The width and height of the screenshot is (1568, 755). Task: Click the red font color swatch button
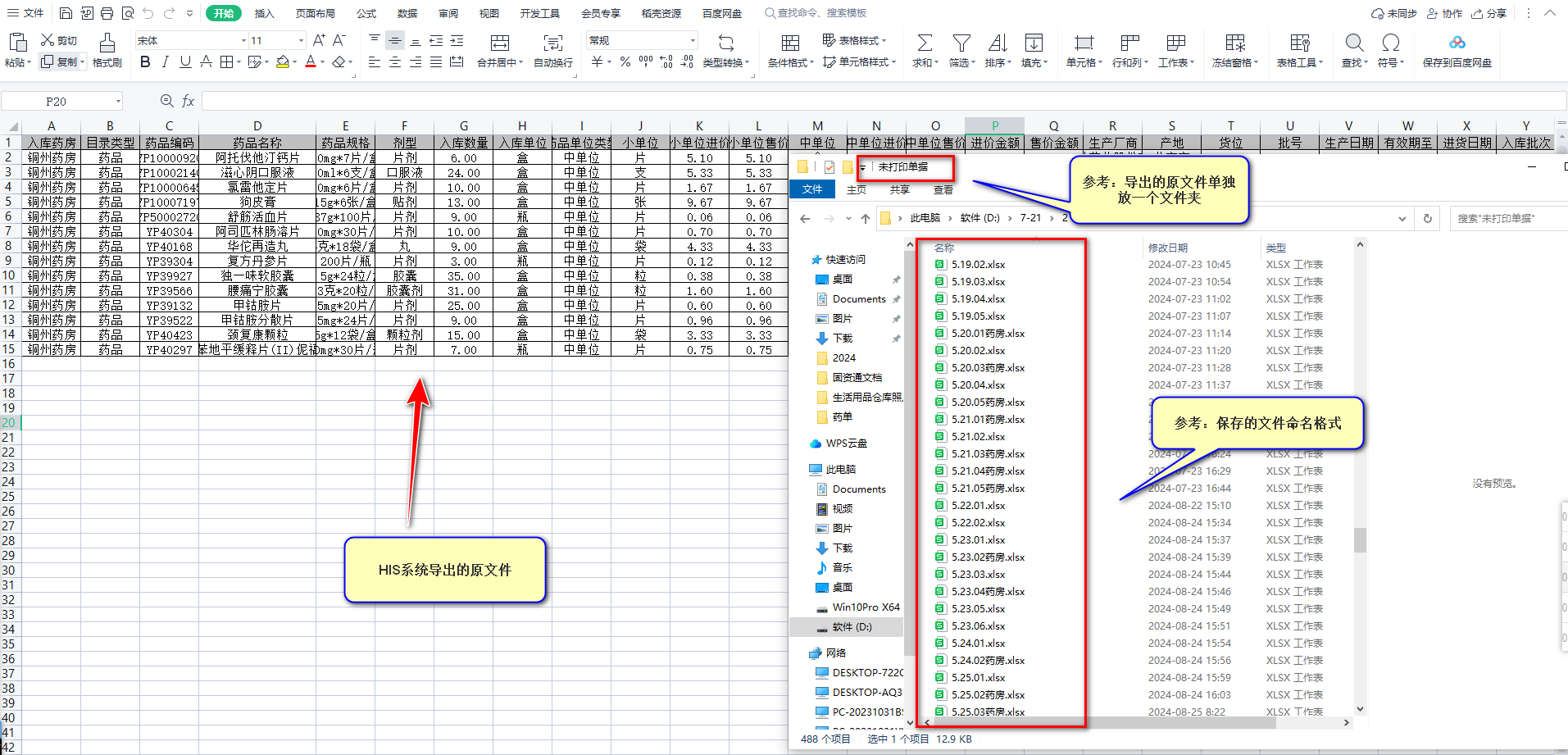tap(311, 61)
